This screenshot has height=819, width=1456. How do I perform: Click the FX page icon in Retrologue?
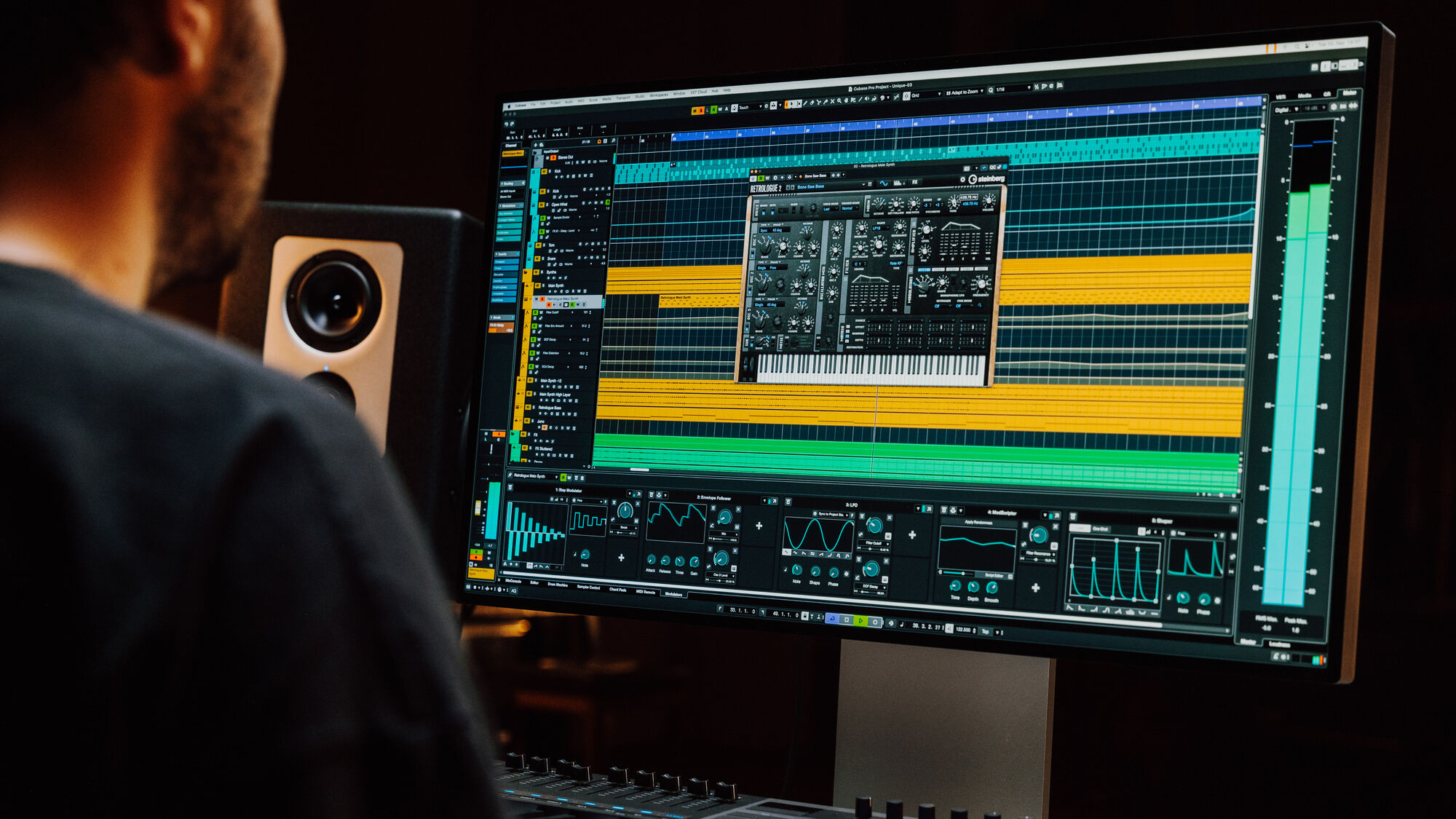click(915, 182)
